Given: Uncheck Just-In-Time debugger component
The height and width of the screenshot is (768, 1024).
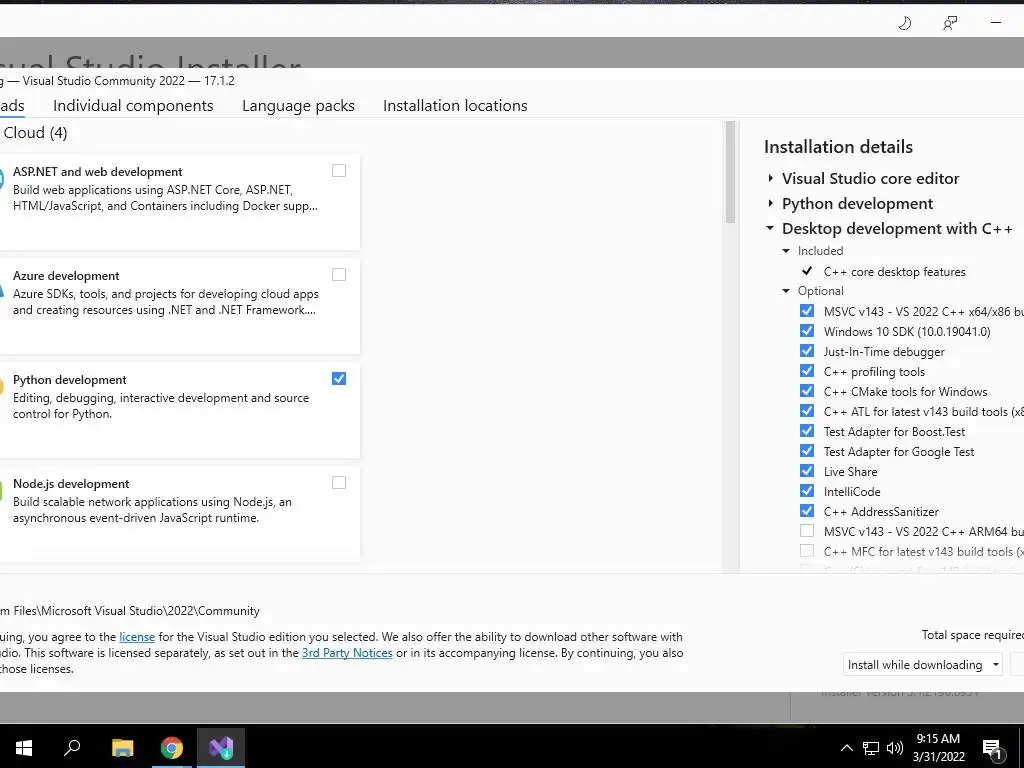Looking at the screenshot, I should coord(807,351).
